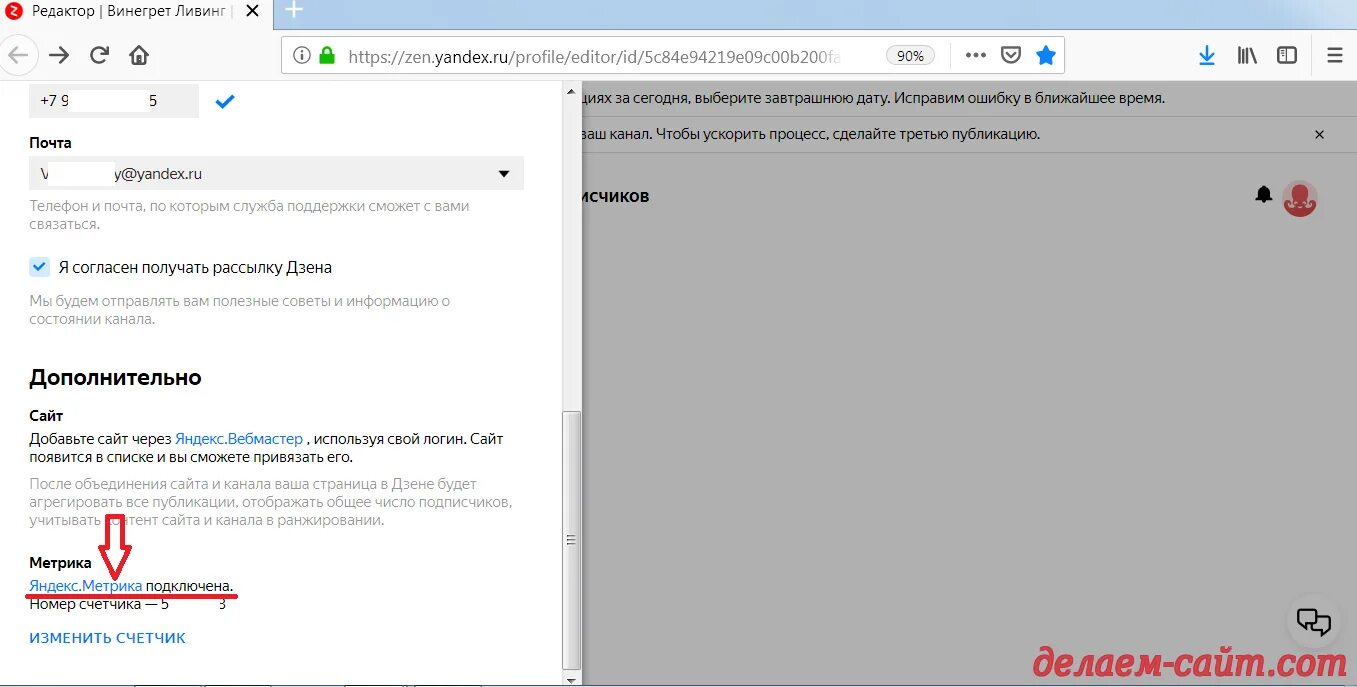The width and height of the screenshot is (1357, 687).
Task: Open the Firefox hamburger menu
Action: [1335, 56]
